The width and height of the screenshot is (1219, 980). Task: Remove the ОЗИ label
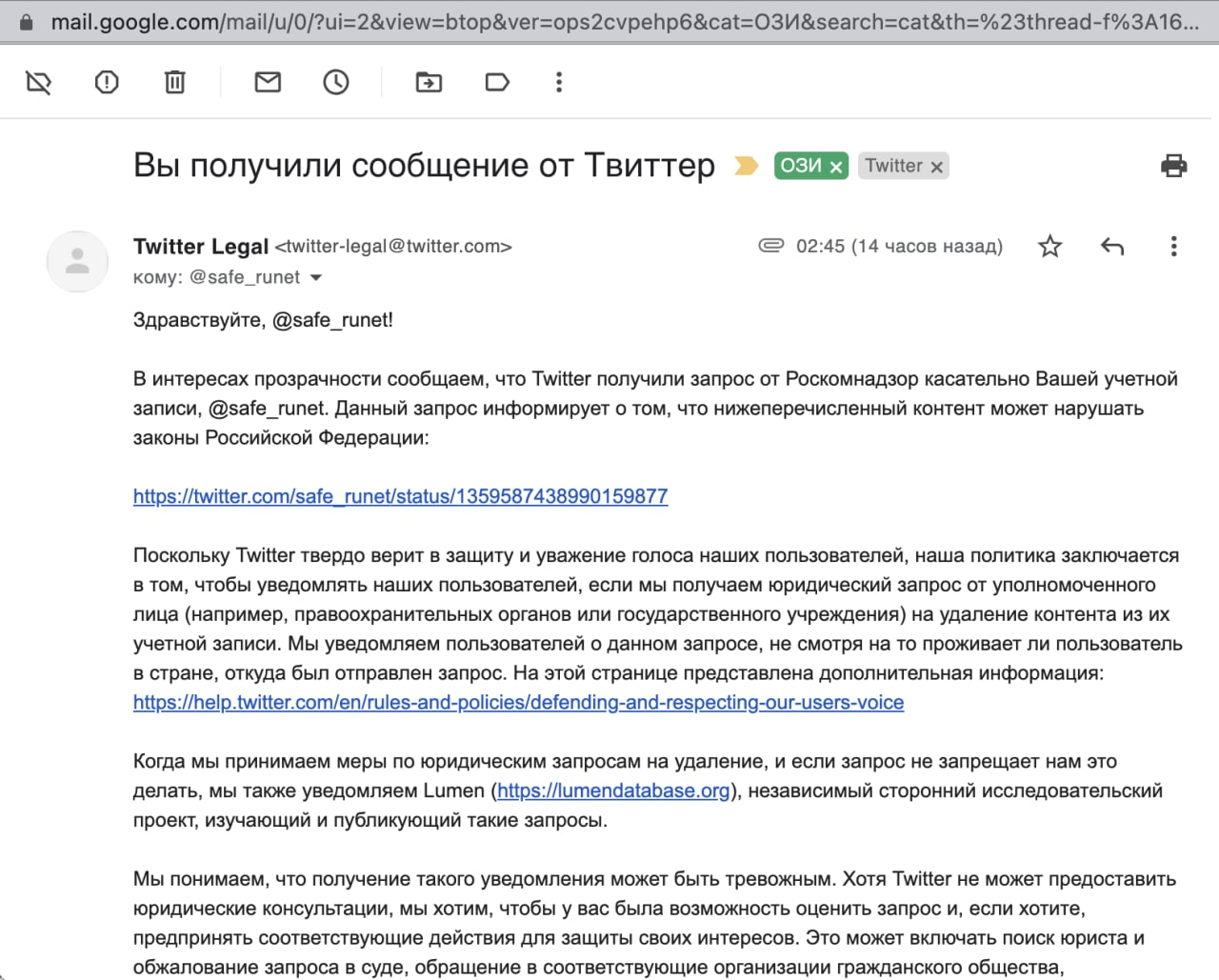836,167
